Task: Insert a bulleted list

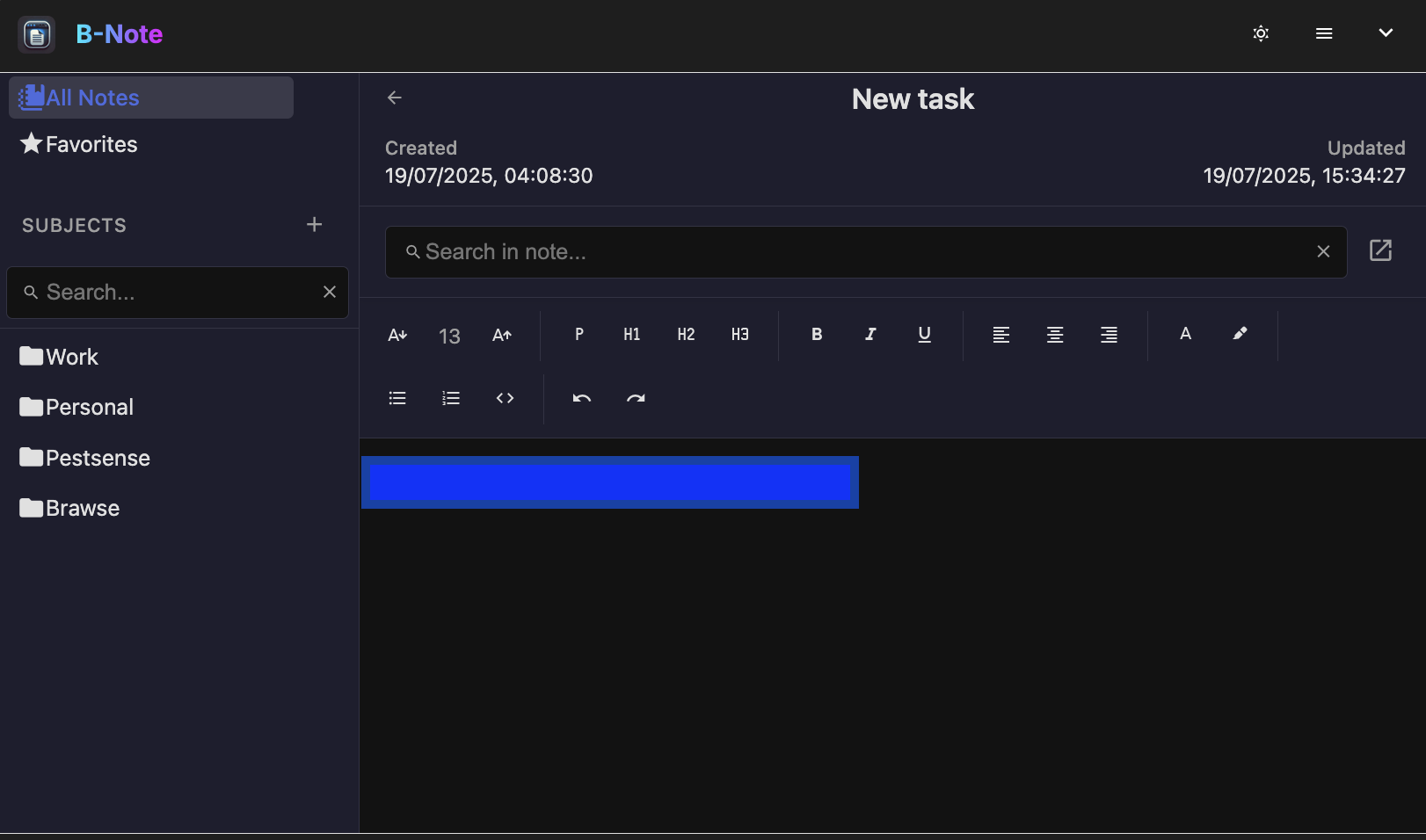Action: coord(397,398)
